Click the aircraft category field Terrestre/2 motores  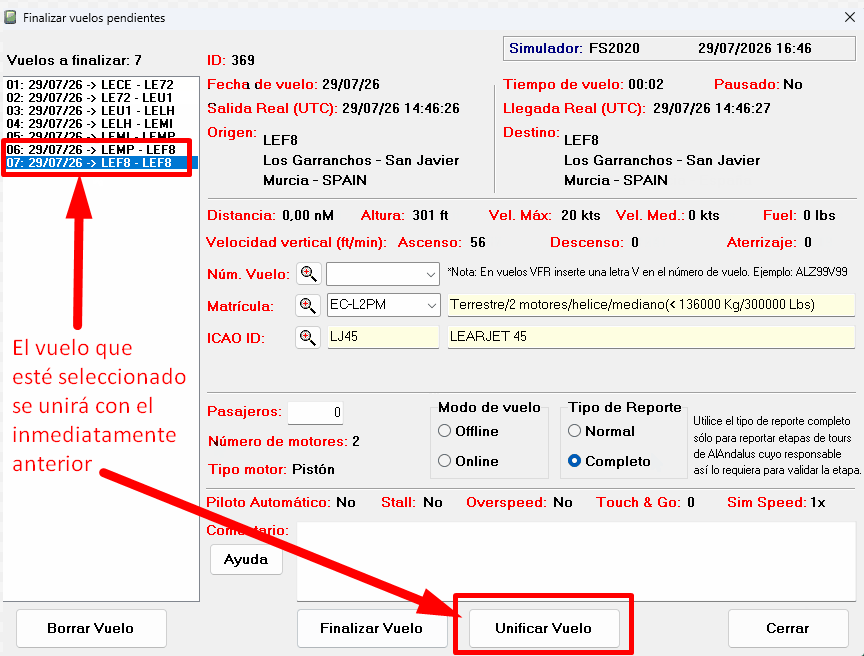(651, 305)
